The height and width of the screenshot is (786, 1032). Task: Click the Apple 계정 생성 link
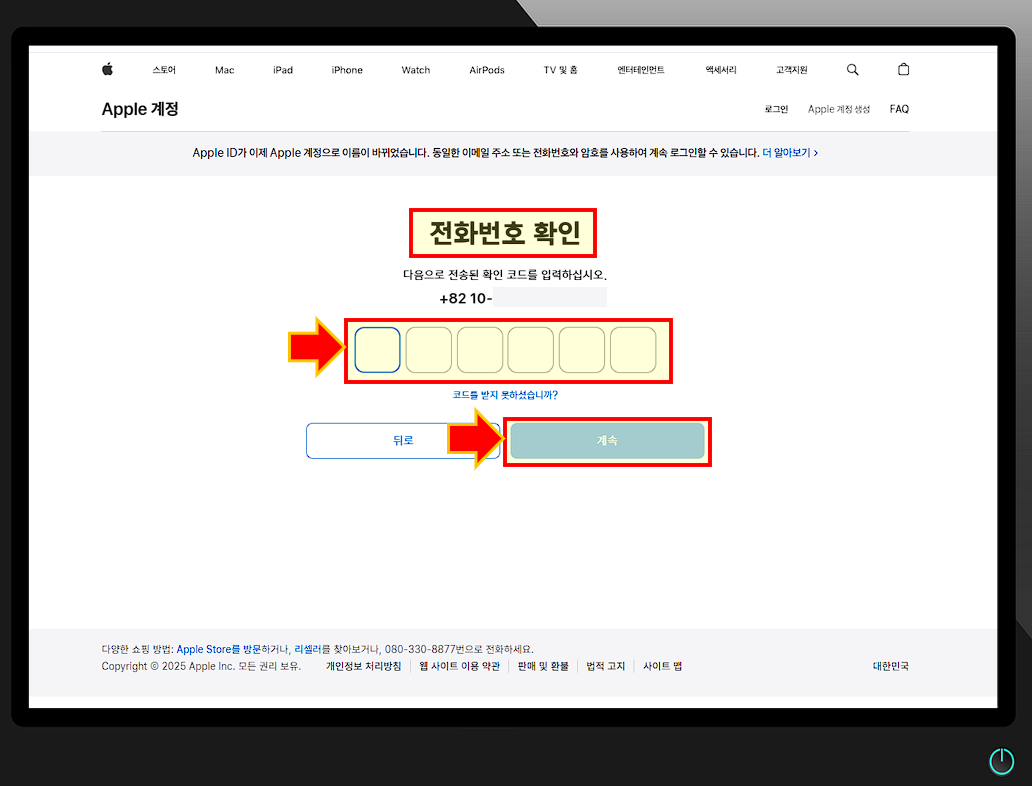coord(838,109)
